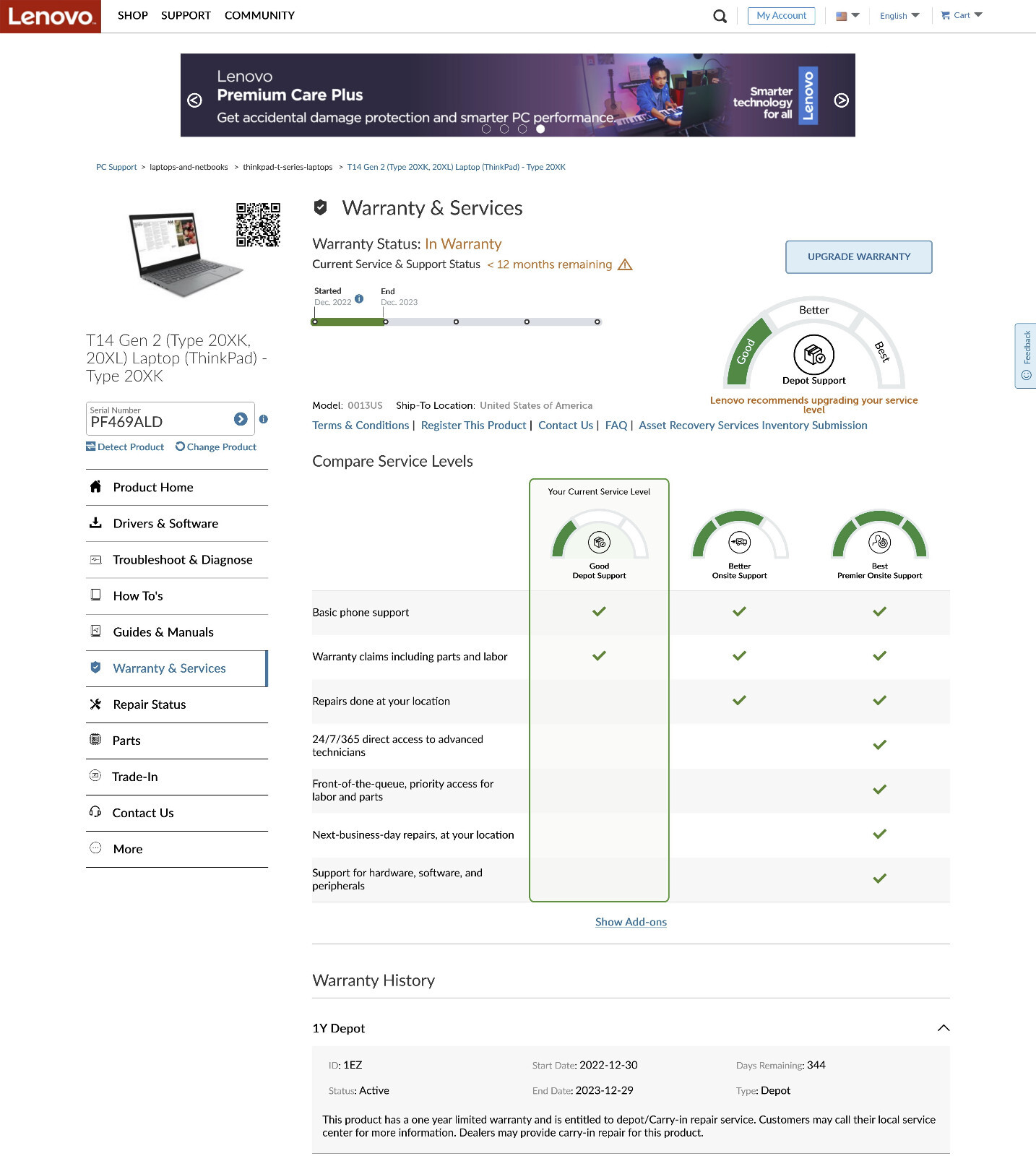The height and width of the screenshot is (1156, 1036).
Task: Click the Better Onsite Support level icon
Action: click(x=739, y=542)
